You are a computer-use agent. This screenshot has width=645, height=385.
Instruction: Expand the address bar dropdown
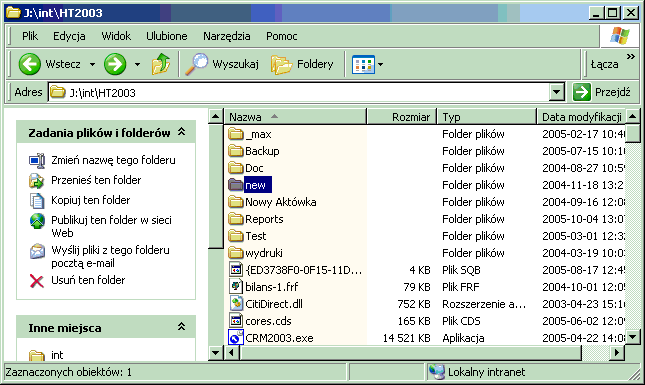coord(557,92)
